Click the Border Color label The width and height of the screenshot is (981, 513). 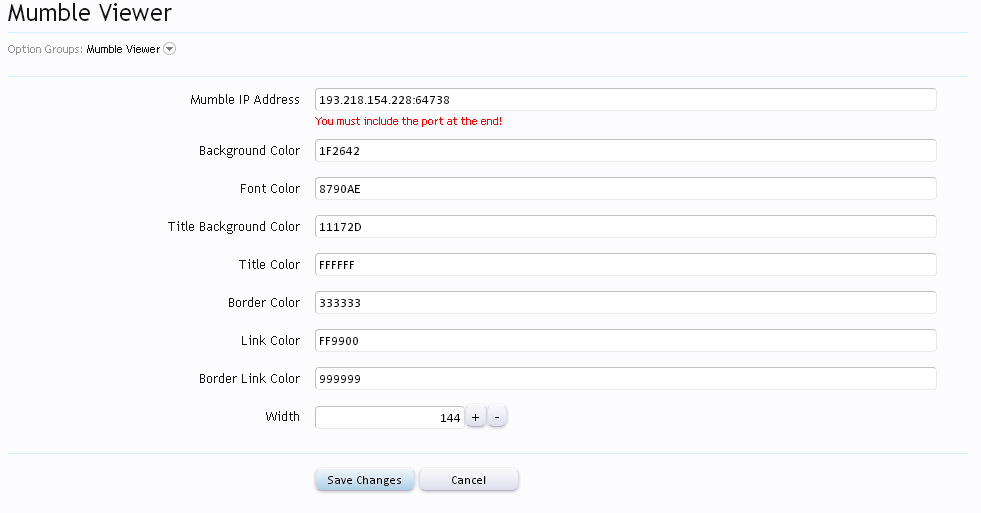[x=263, y=303]
